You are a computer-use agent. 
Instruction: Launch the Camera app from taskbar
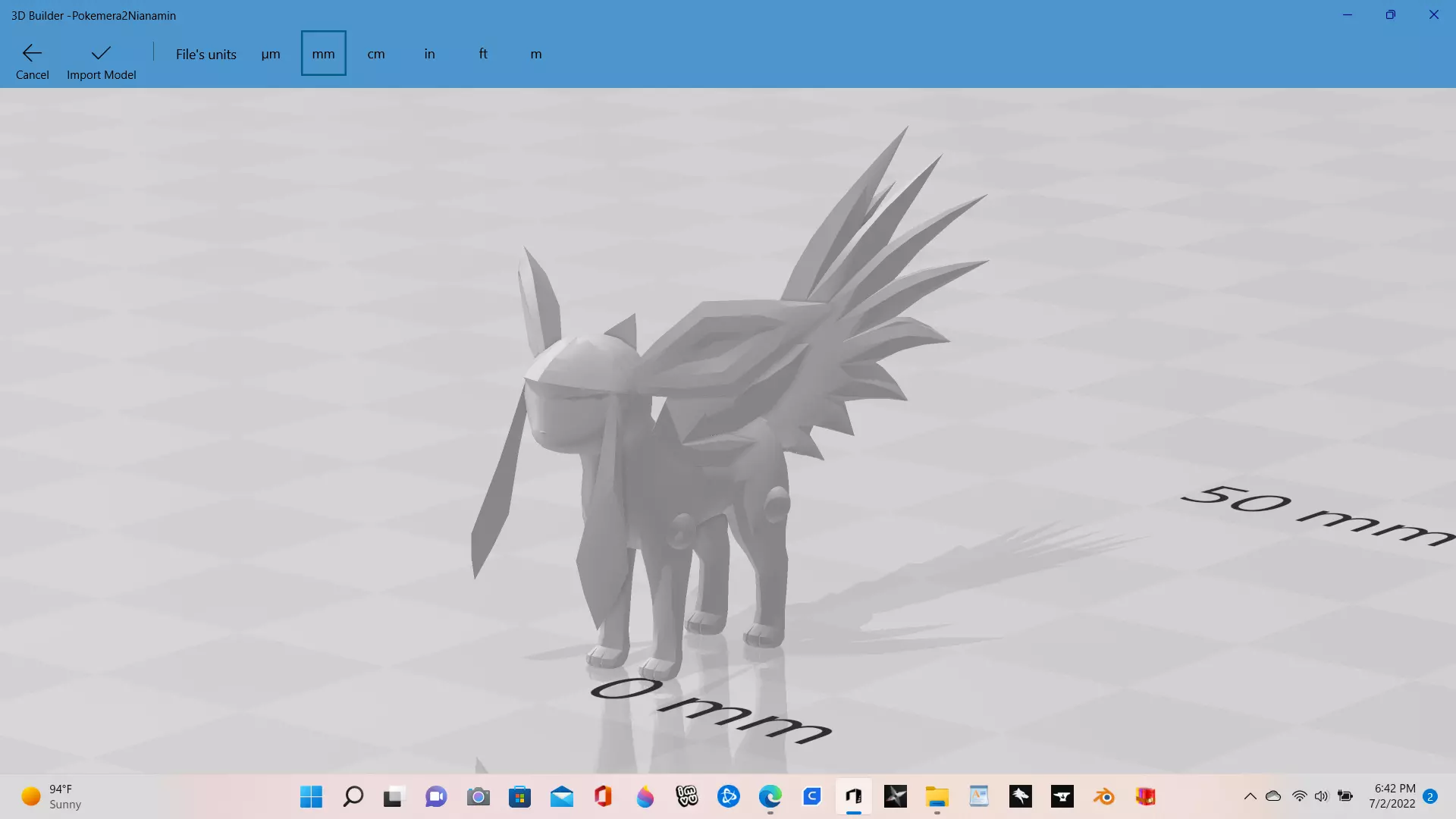tap(478, 796)
